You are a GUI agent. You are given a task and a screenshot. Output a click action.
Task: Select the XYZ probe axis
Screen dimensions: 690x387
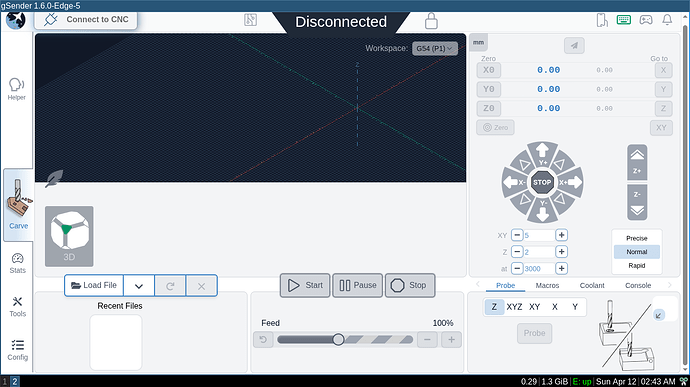point(514,307)
